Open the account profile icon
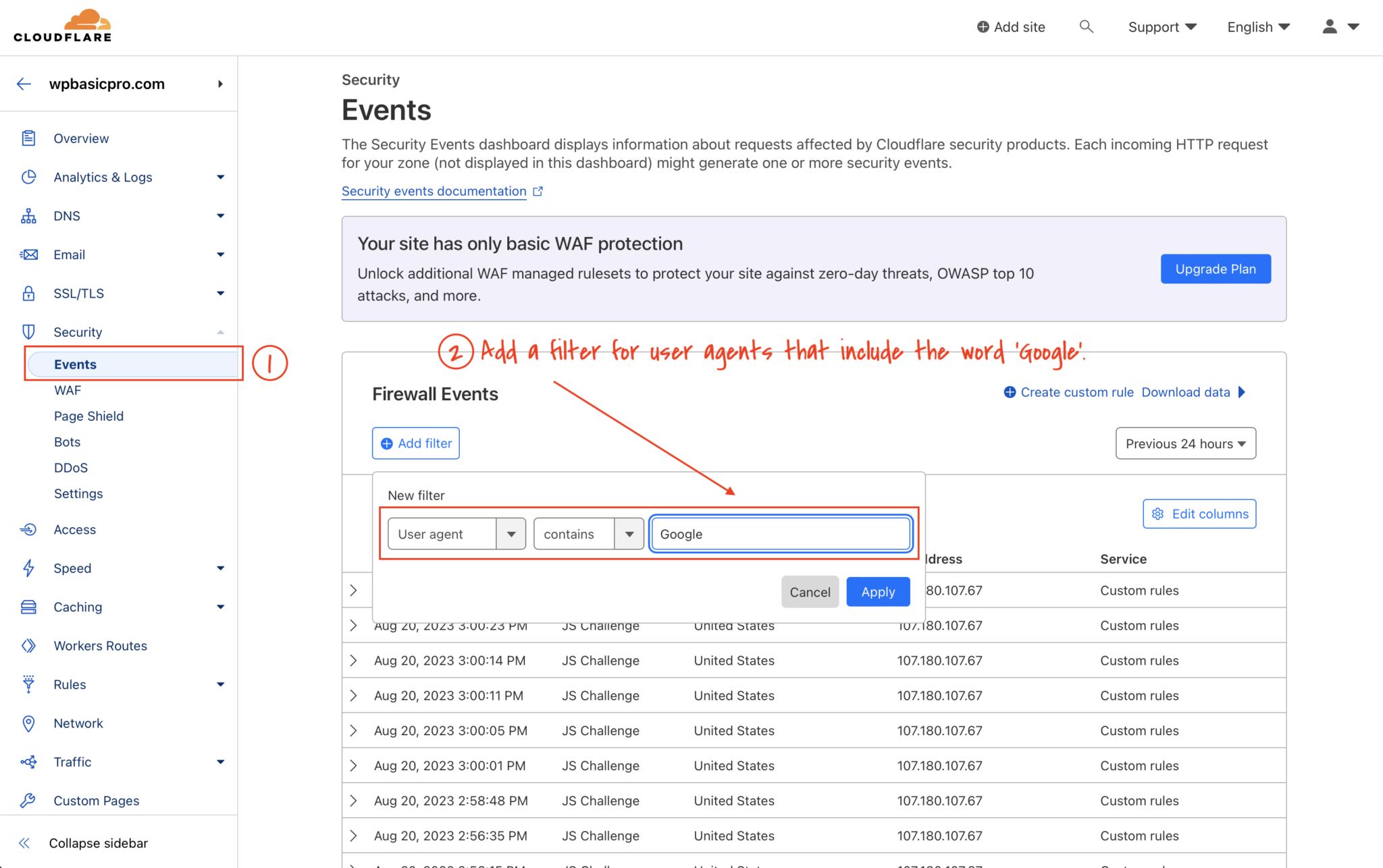This screenshot has height=868, width=1383. click(1328, 26)
